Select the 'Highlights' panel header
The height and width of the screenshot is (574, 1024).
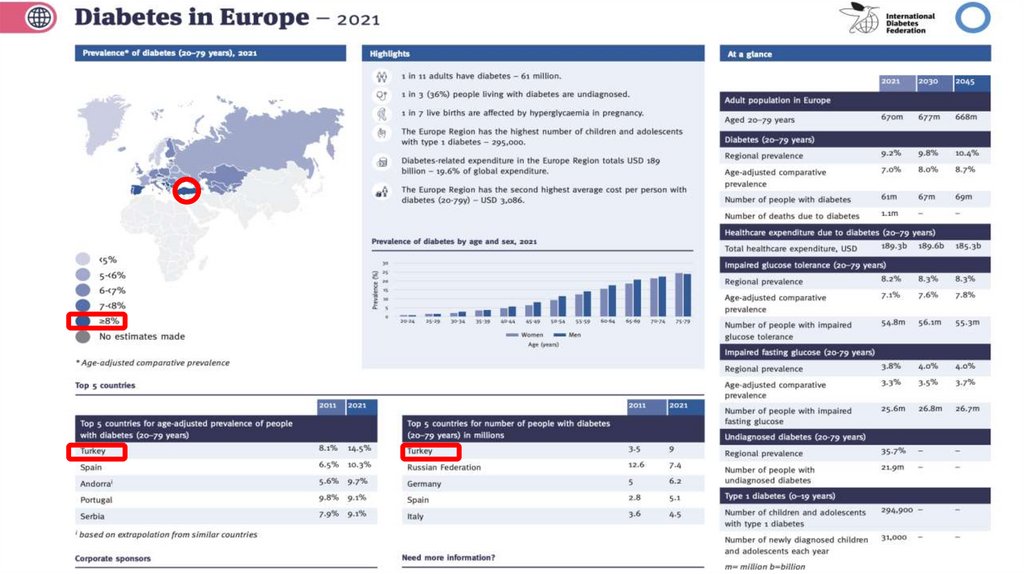533,54
